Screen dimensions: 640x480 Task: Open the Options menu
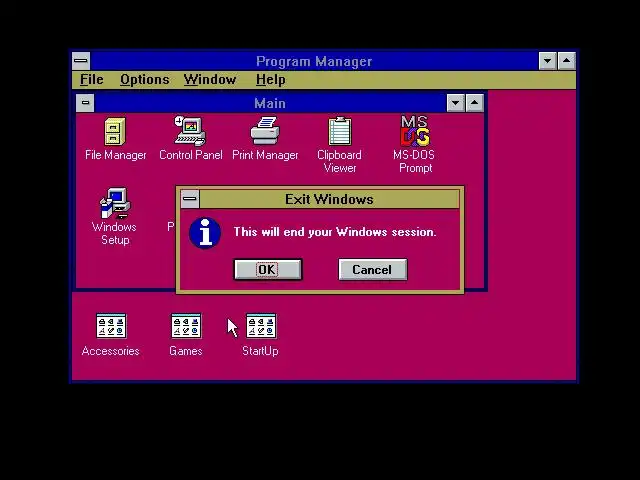click(144, 79)
